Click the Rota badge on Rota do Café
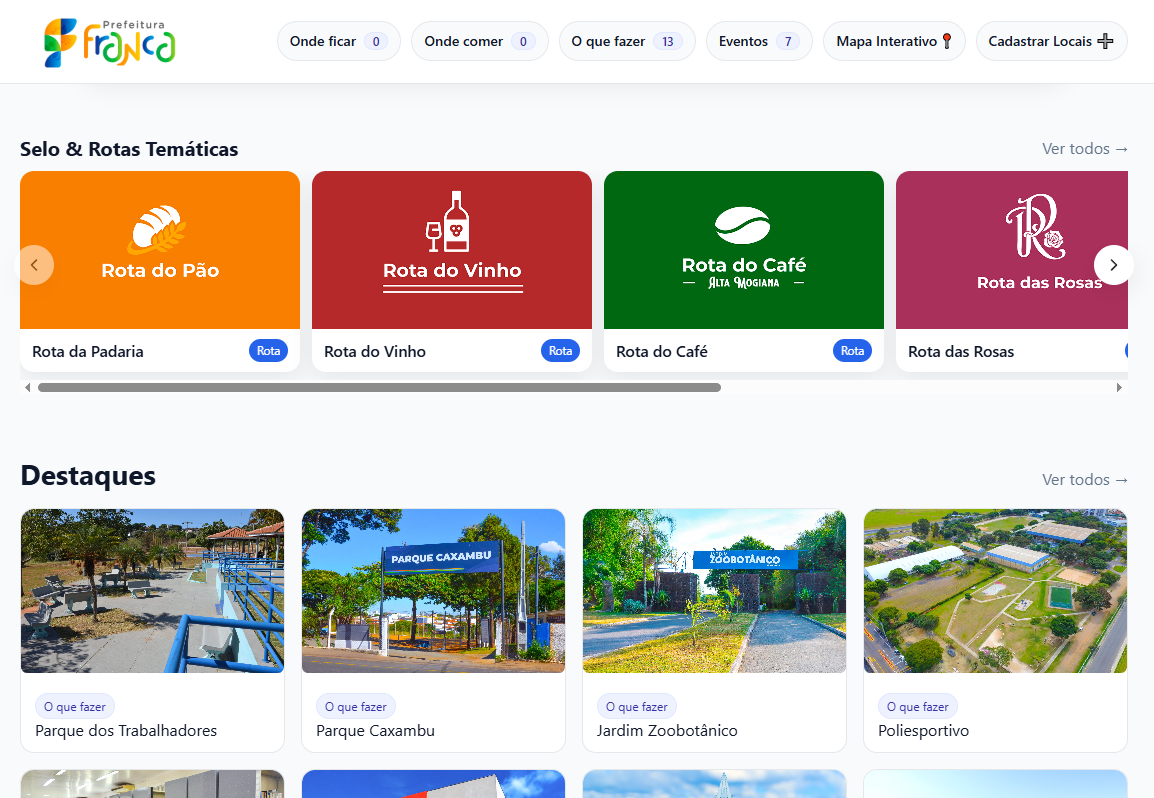 coord(852,351)
